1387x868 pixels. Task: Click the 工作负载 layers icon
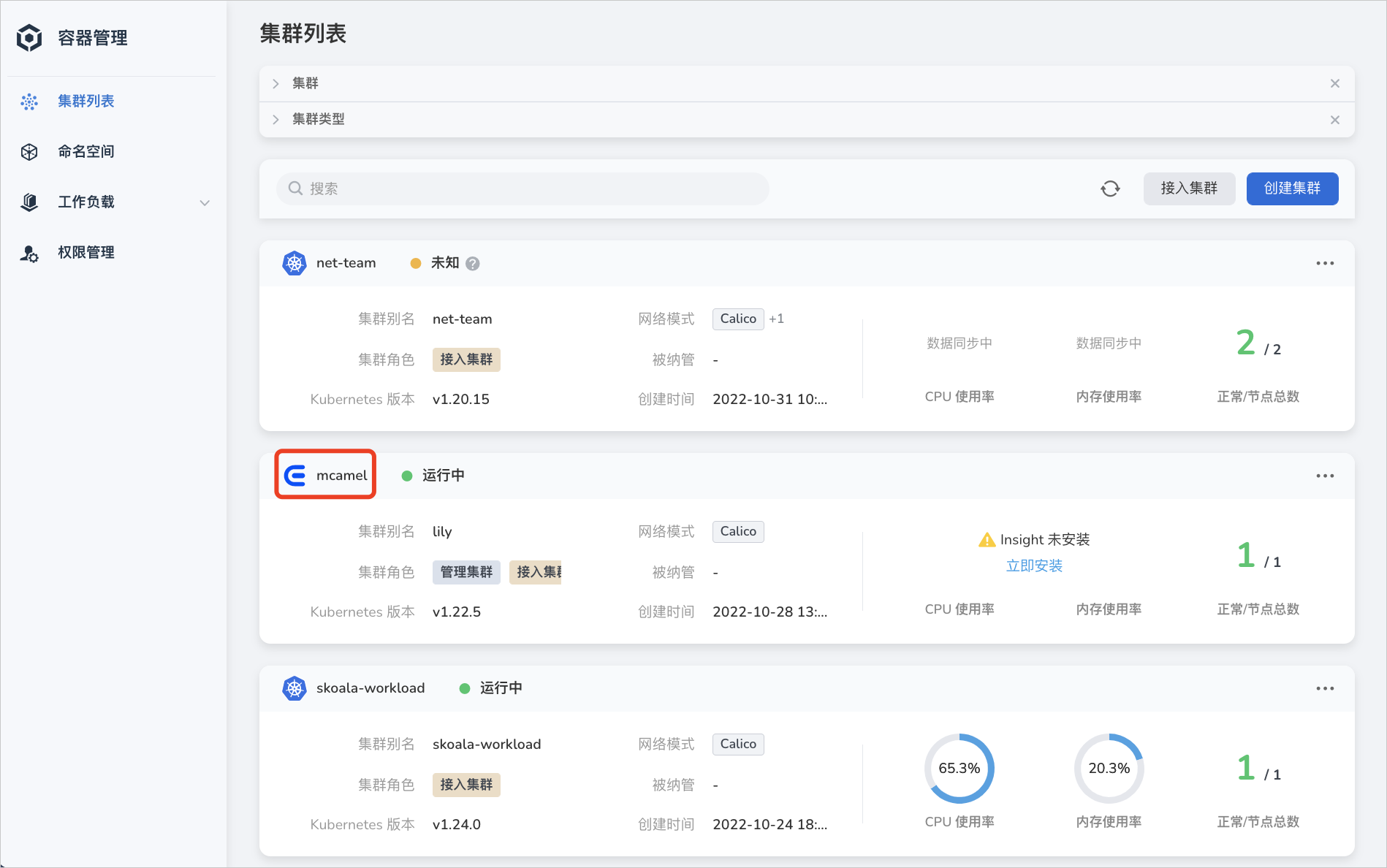click(29, 202)
